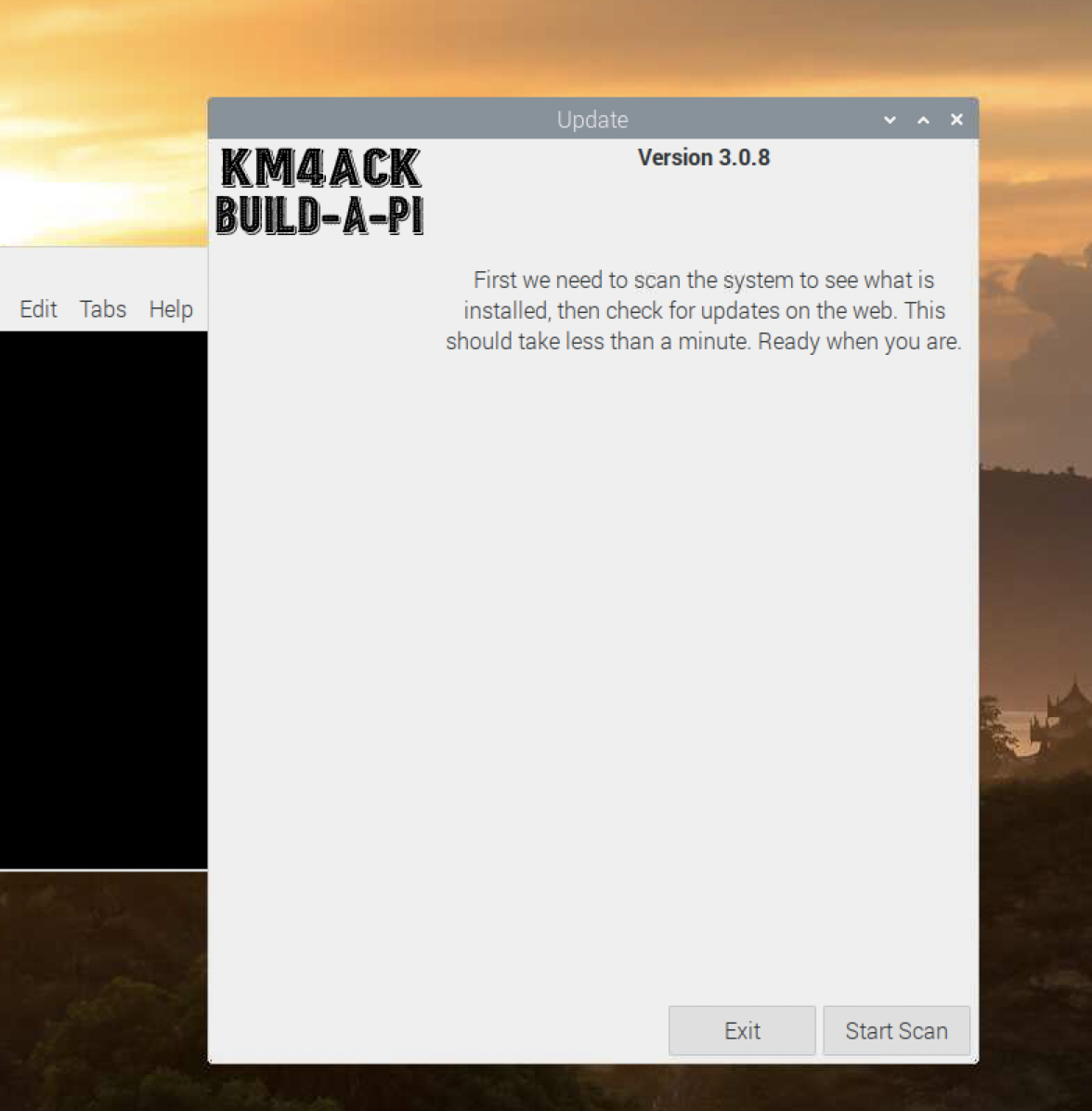Screen dimensions: 1092x1111
Task: Click the Update title in the title bar
Action: coord(592,120)
